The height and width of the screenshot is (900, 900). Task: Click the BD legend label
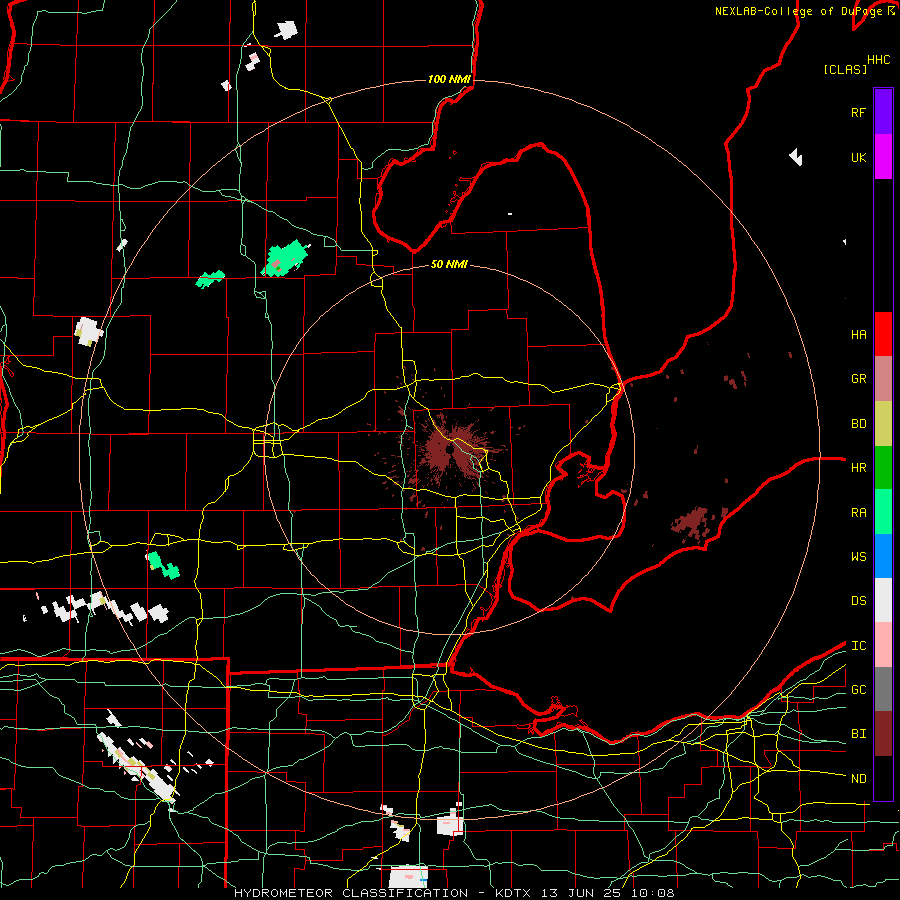[858, 424]
